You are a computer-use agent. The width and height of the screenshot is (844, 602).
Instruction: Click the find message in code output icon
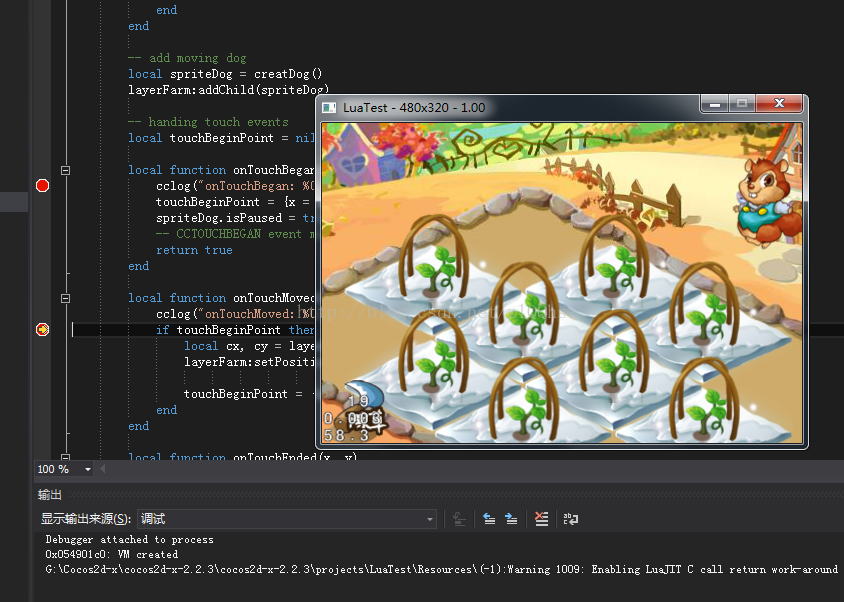(459, 519)
